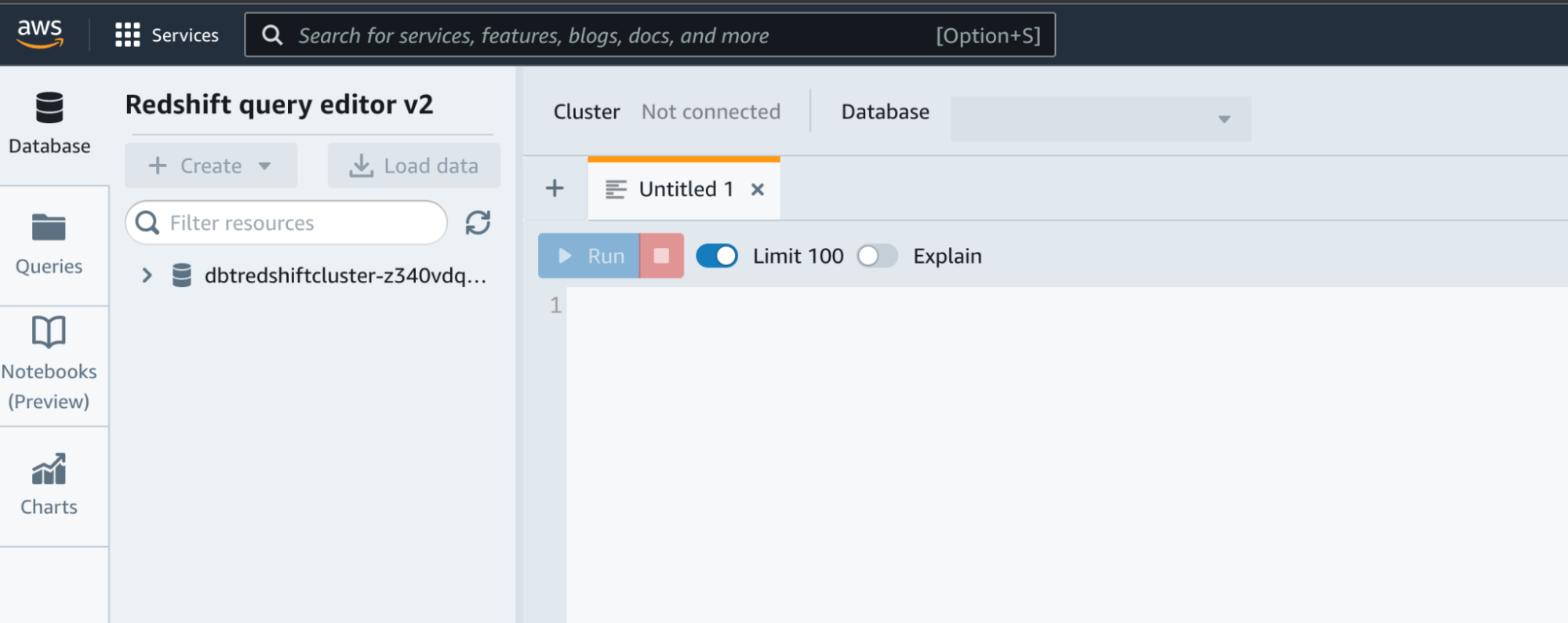This screenshot has height=623, width=1568.
Task: Expand the dbtredshiftcluster tree node
Action: coord(147,275)
